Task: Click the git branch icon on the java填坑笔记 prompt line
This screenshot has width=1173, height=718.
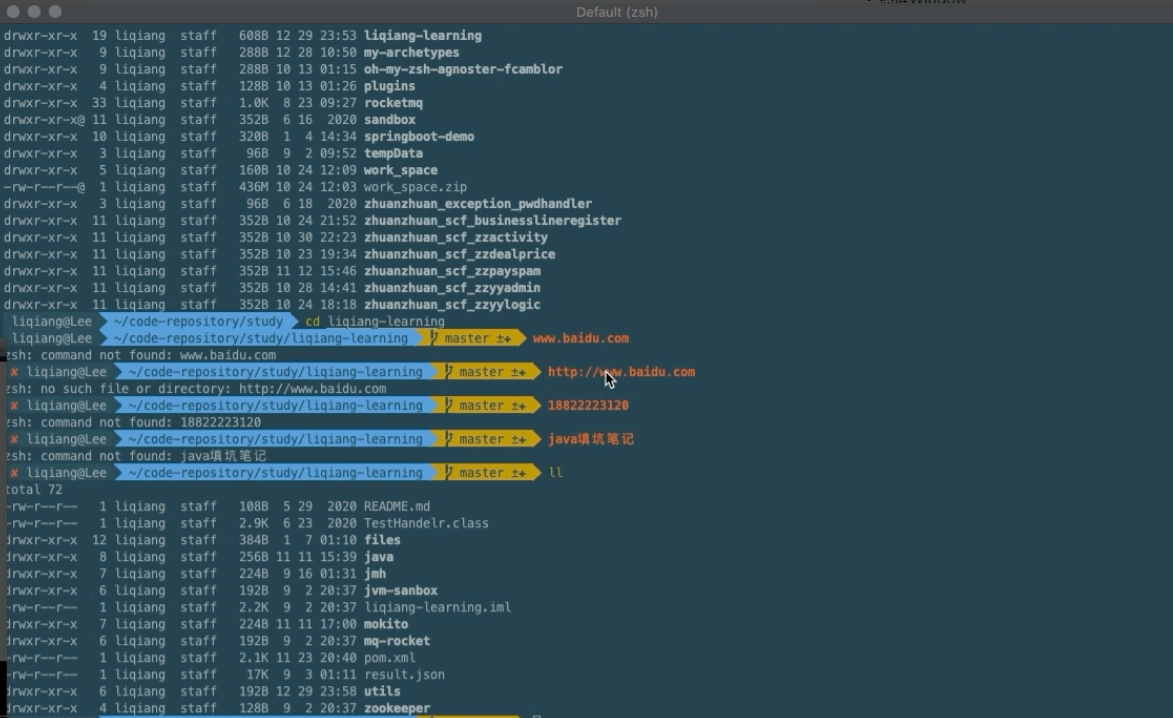Action: (435, 439)
